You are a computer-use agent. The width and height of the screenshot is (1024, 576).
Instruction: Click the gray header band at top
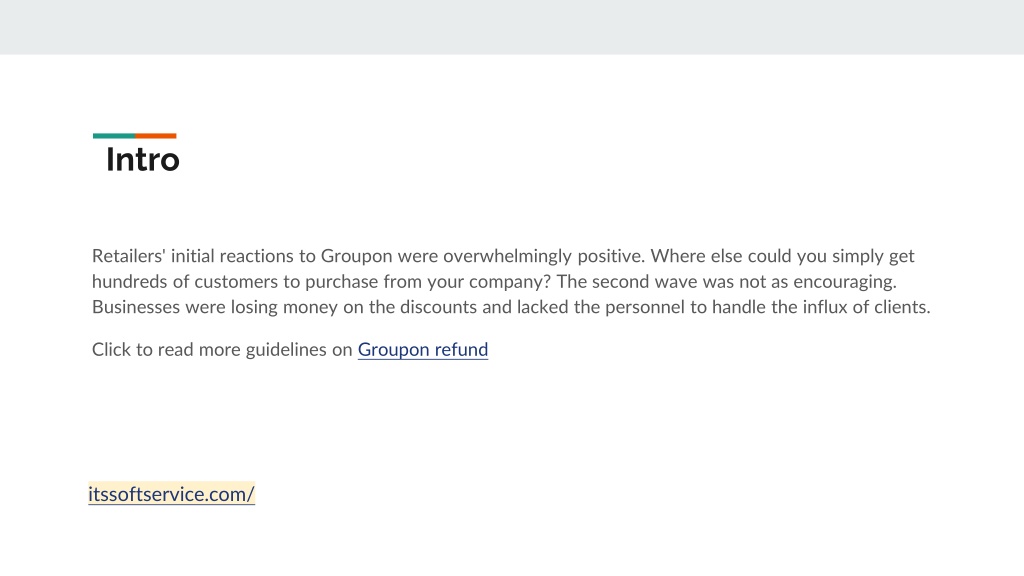512,27
